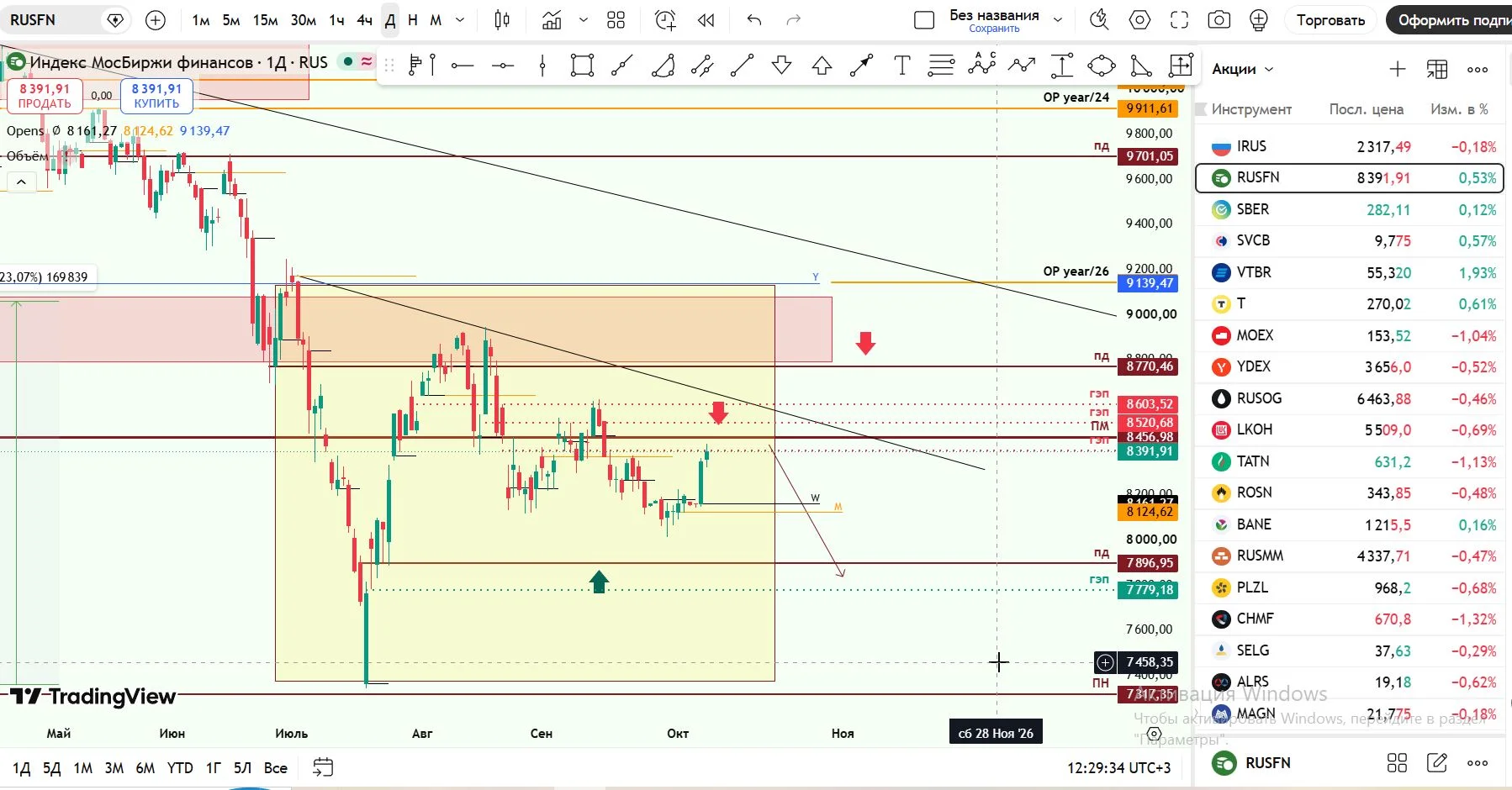Viewport: 1512px width, 790px height.
Task: Click the blue КУПИТЬ 8391,91 button
Action: (156, 95)
